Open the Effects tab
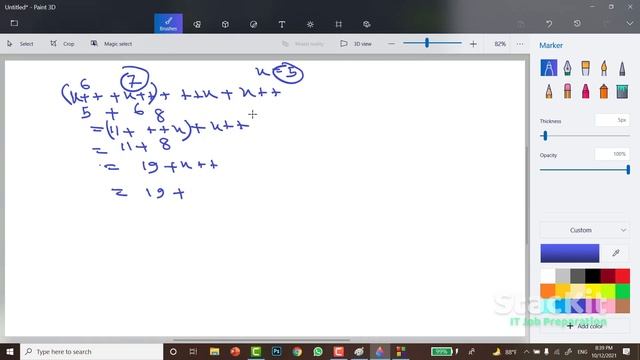 tap(310, 24)
